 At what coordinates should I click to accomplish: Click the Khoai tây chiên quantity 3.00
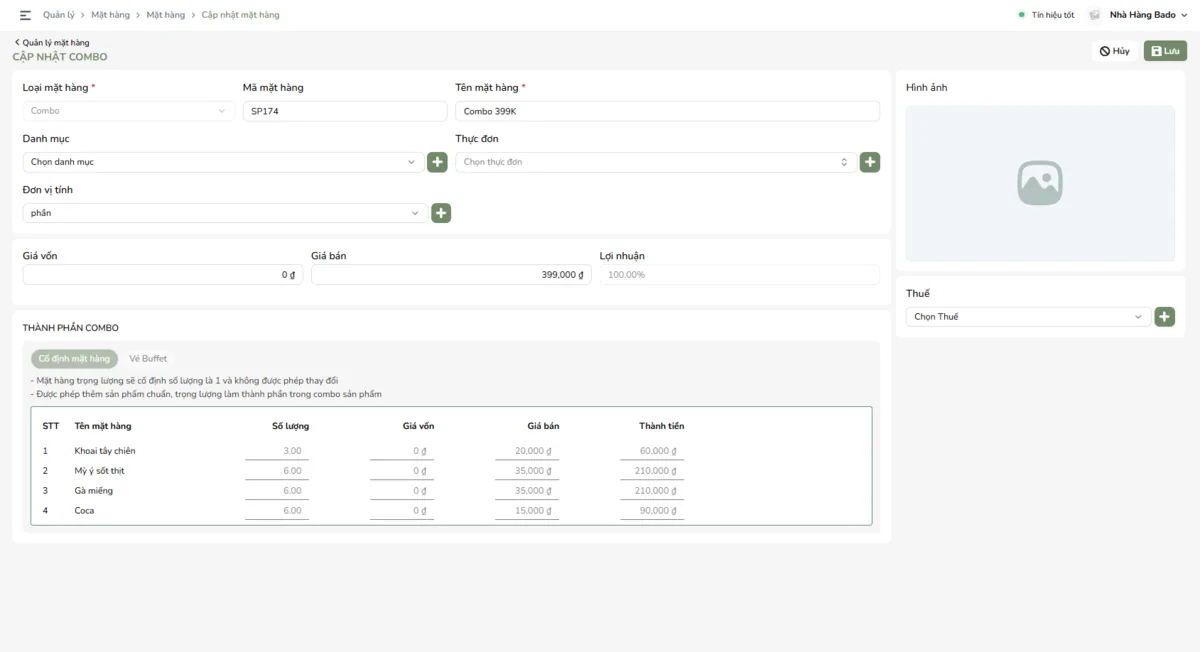[277, 451]
